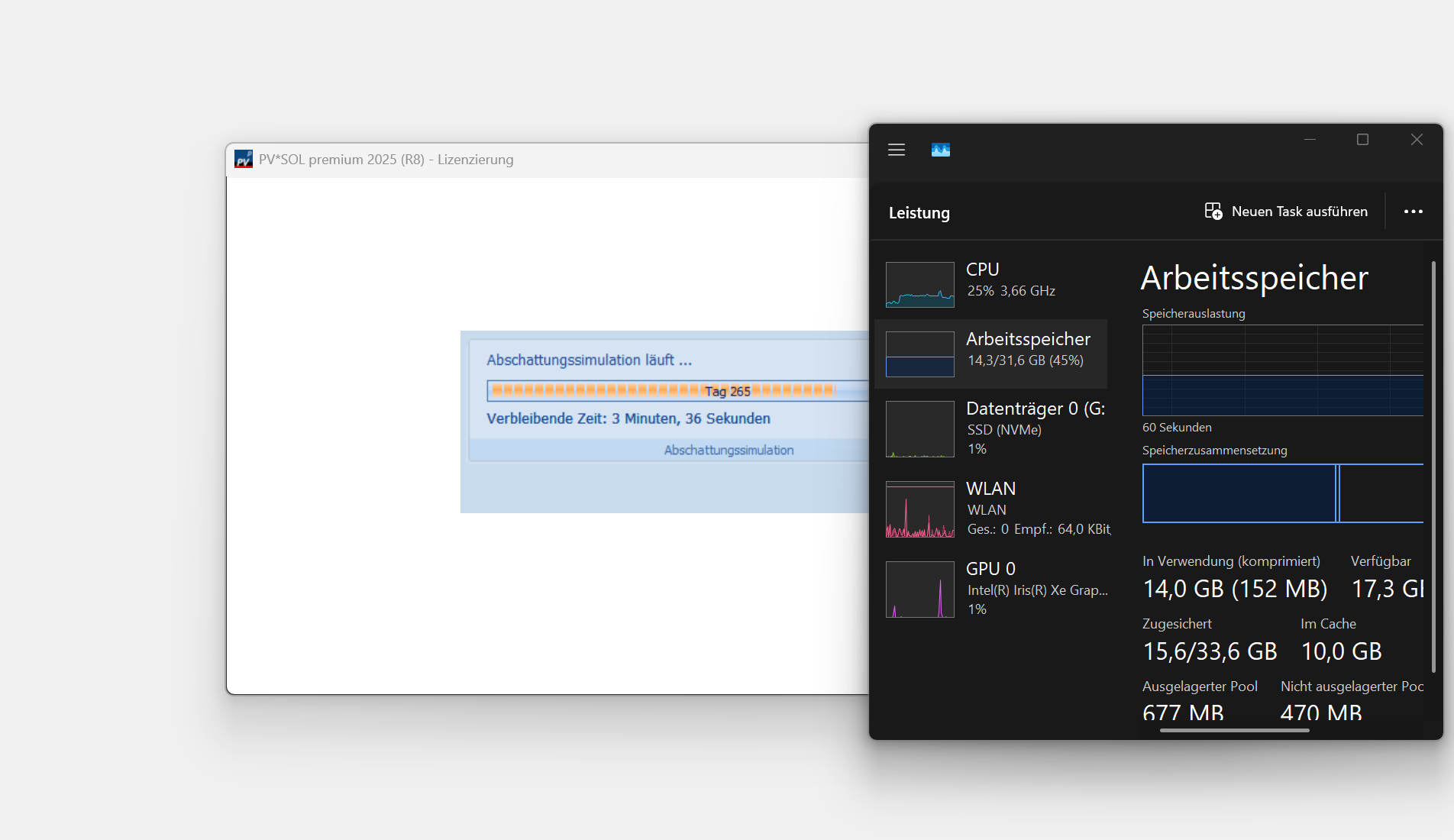Select the WLAN performance entry
Screen dimensions: 1454x840
[991, 509]
